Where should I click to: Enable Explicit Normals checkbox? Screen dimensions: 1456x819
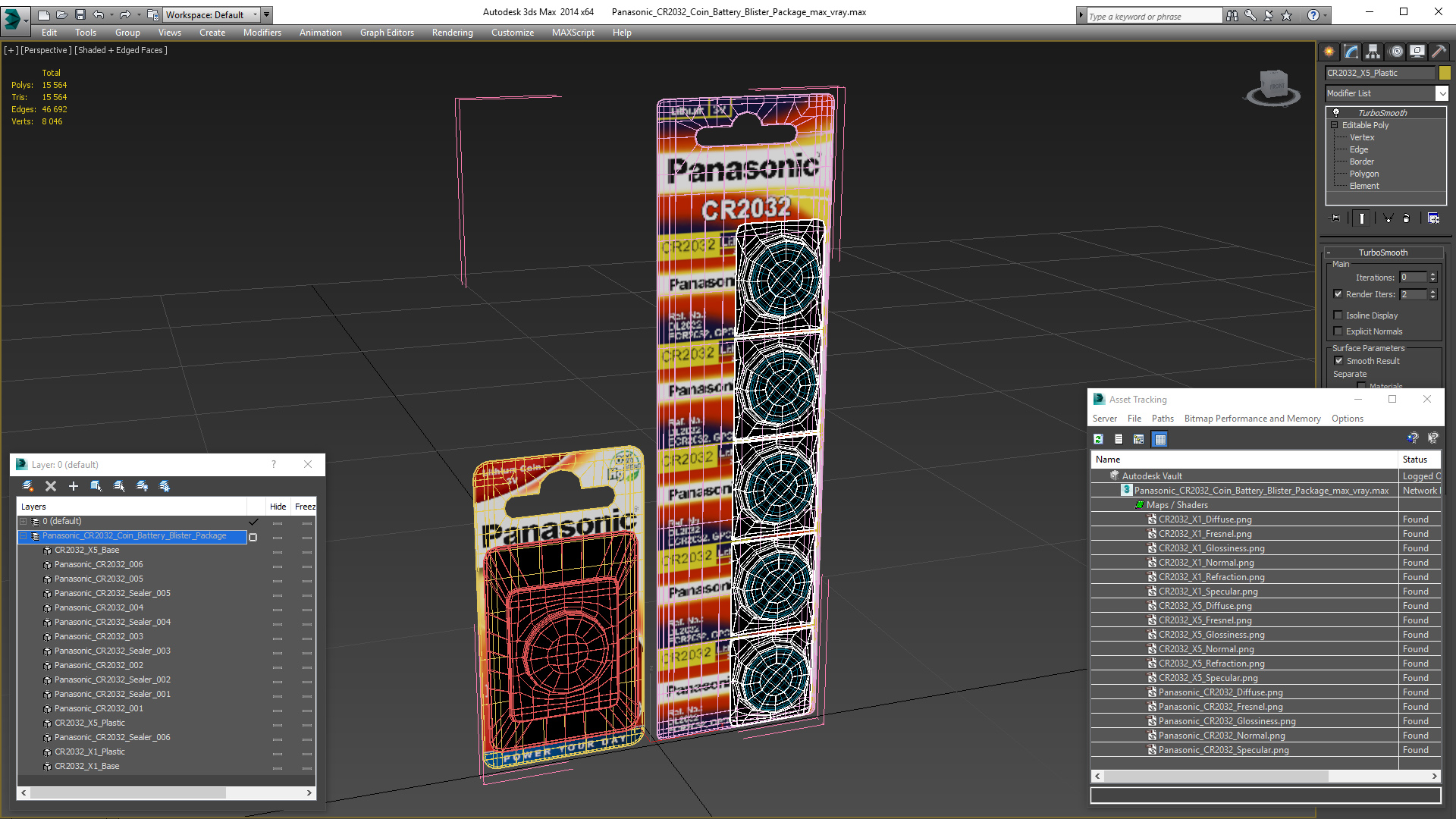pyautogui.click(x=1338, y=331)
